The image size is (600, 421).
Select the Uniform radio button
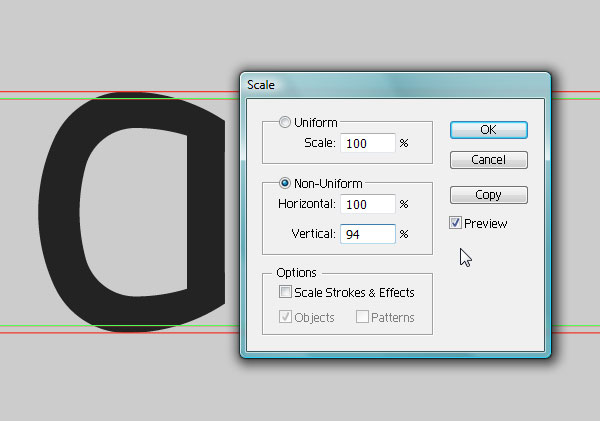(x=285, y=122)
